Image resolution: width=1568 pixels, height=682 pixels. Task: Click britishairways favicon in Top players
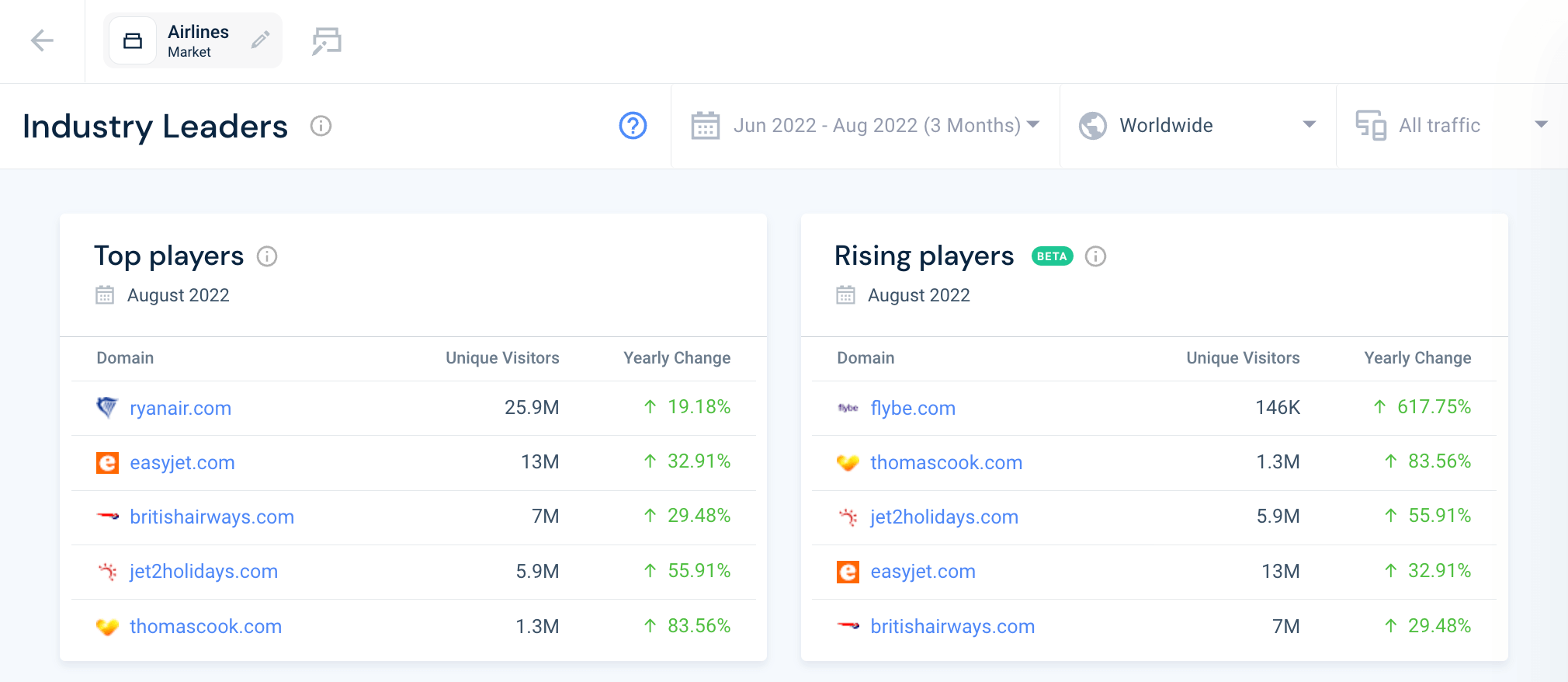[107, 516]
